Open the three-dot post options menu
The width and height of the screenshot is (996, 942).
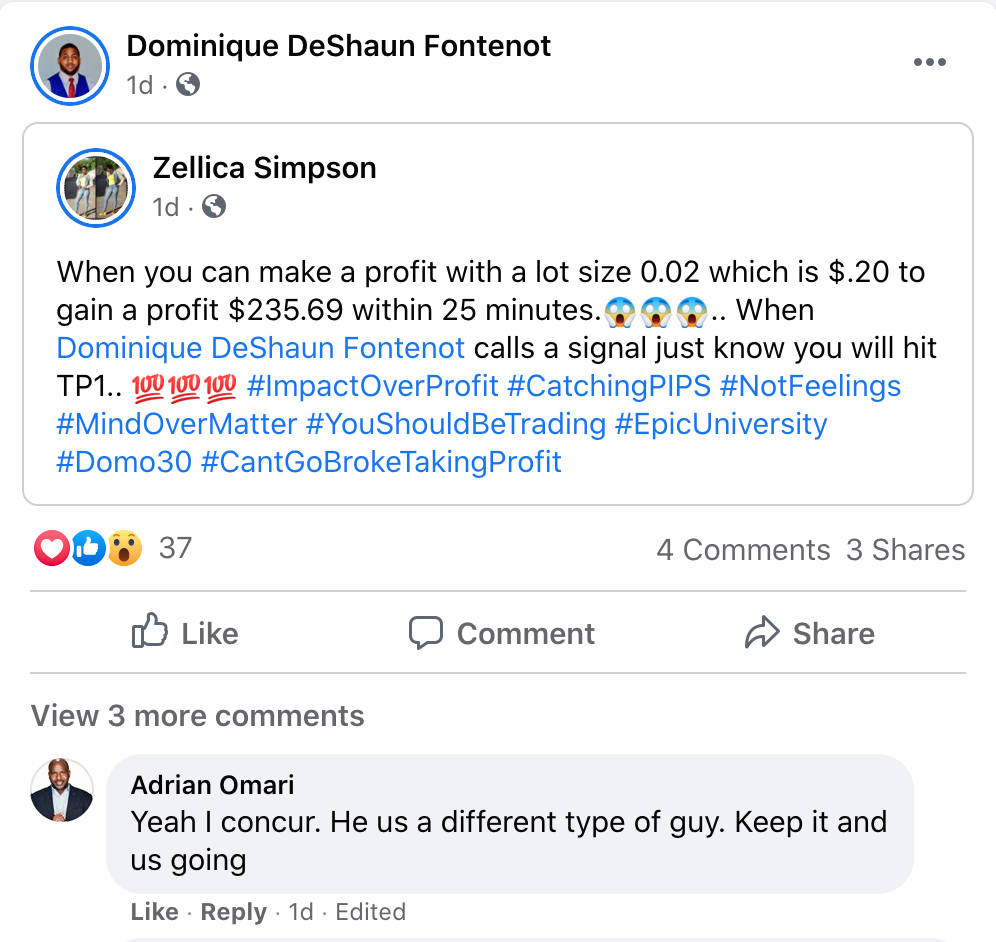(929, 63)
